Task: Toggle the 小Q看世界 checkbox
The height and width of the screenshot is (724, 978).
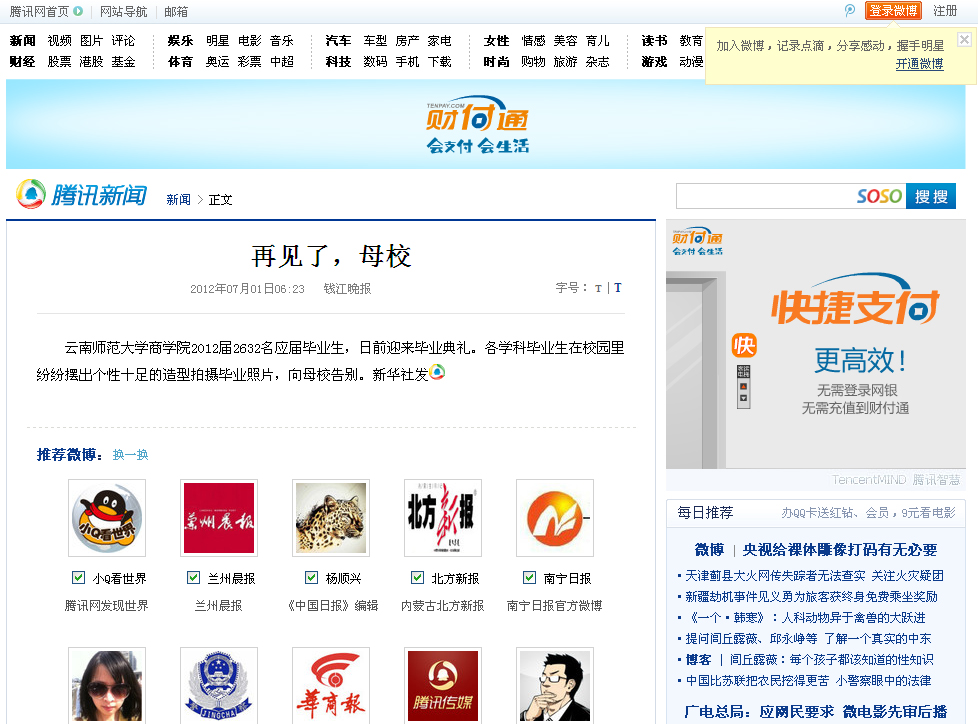Action: (79, 577)
